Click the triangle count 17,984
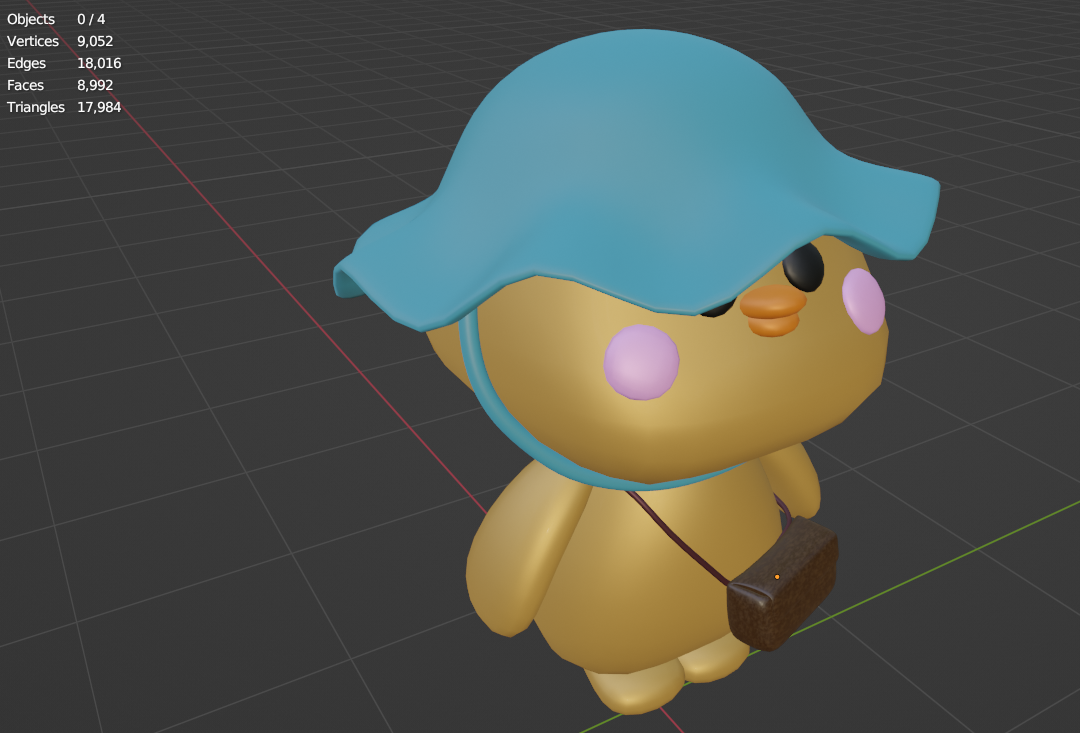1080x733 pixels. pos(99,107)
